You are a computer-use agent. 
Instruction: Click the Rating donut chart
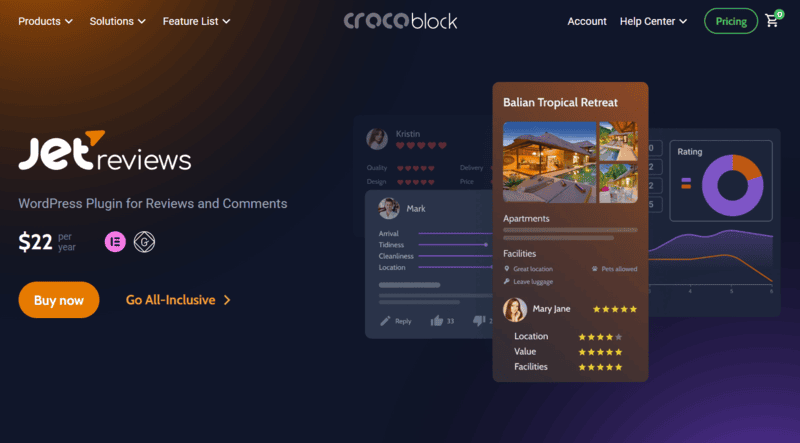click(x=733, y=185)
